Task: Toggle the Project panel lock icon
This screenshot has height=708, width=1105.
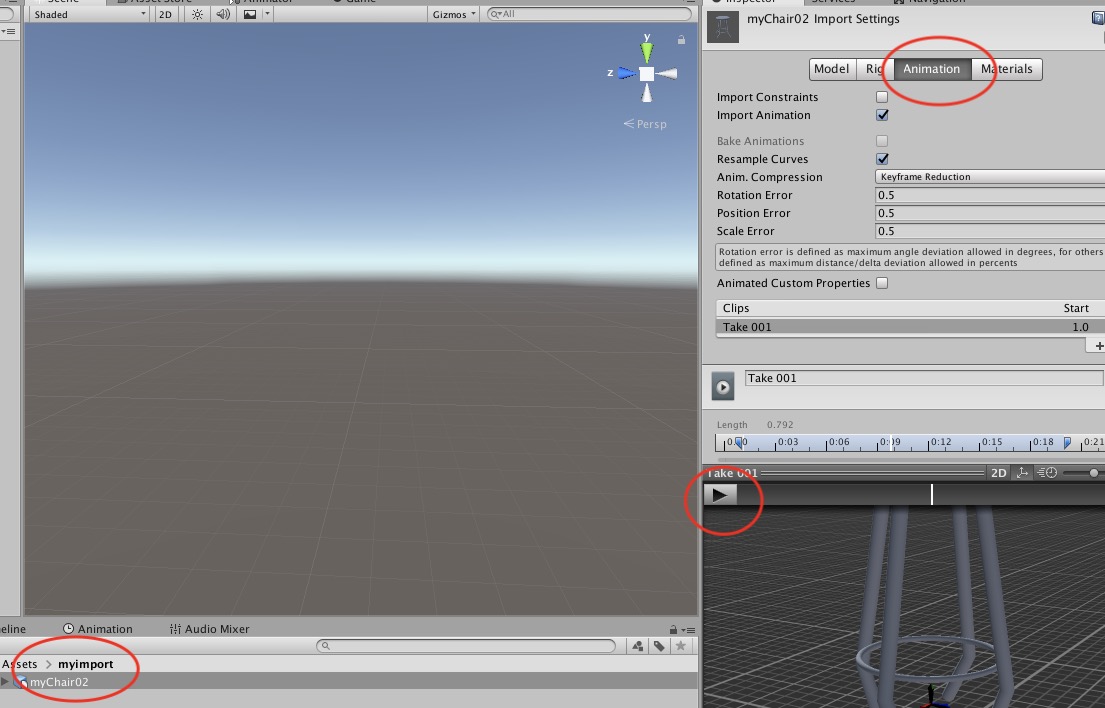Action: point(674,630)
